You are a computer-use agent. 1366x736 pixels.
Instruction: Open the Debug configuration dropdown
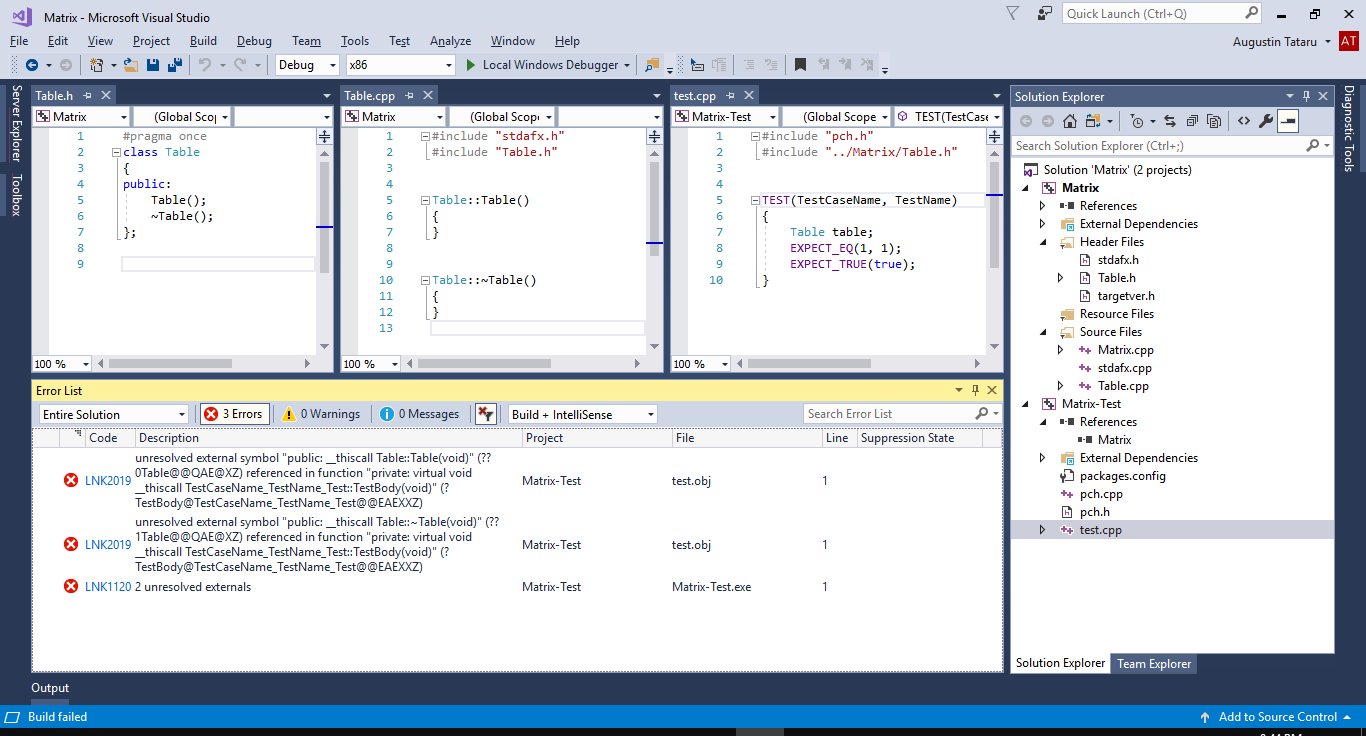(x=308, y=65)
